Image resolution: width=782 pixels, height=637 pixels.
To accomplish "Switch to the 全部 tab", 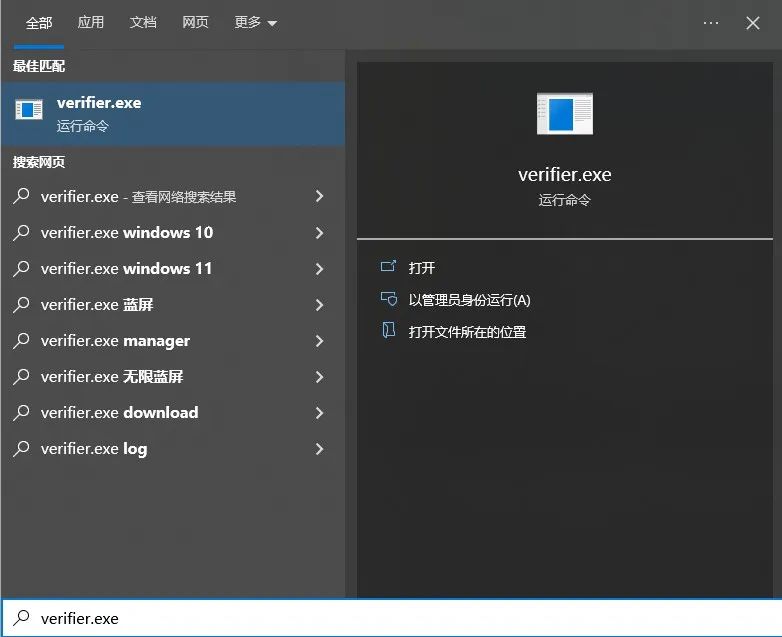I will tap(39, 23).
